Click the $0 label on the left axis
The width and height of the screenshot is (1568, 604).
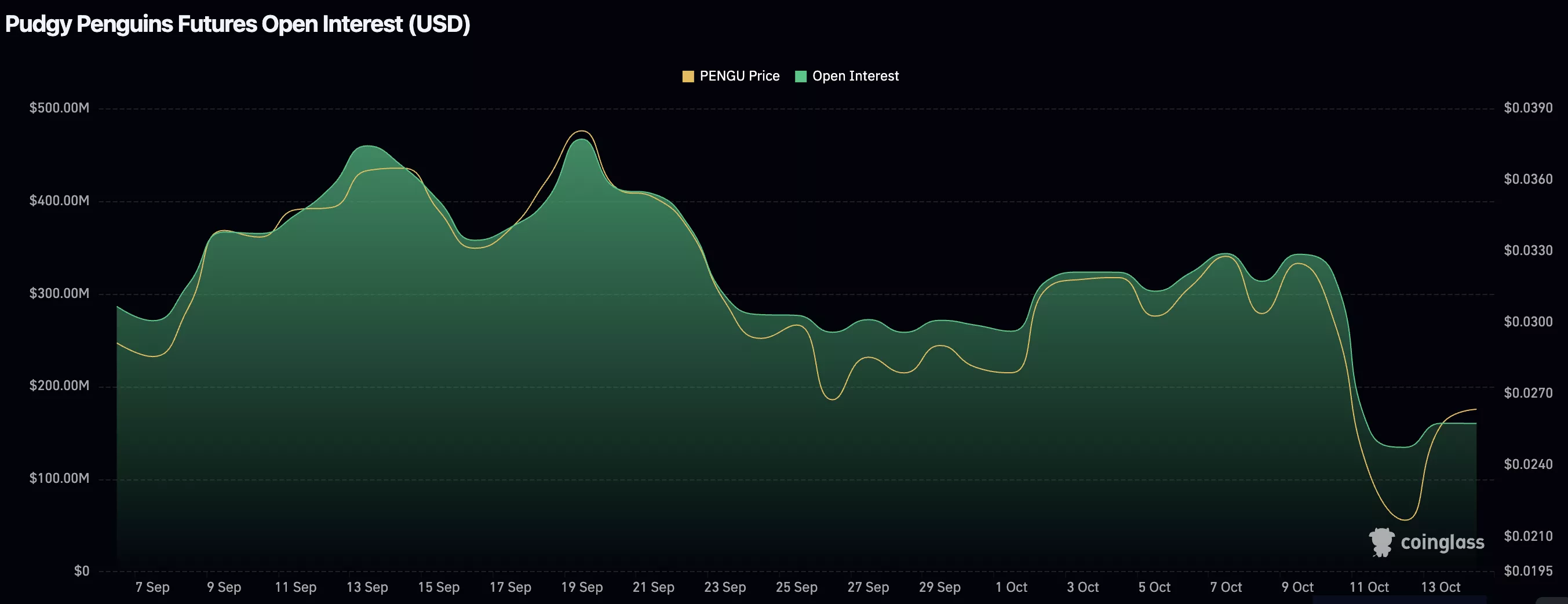[81, 571]
